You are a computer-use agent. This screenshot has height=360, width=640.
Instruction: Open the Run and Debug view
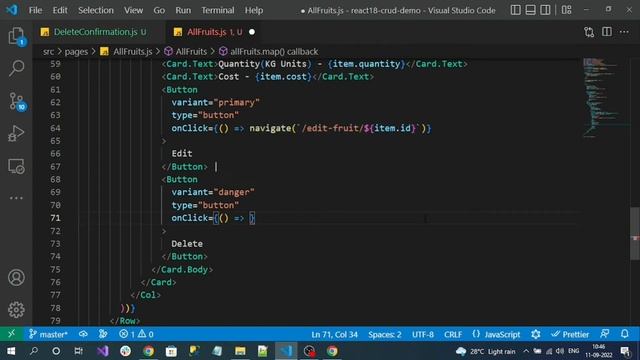click(16, 133)
